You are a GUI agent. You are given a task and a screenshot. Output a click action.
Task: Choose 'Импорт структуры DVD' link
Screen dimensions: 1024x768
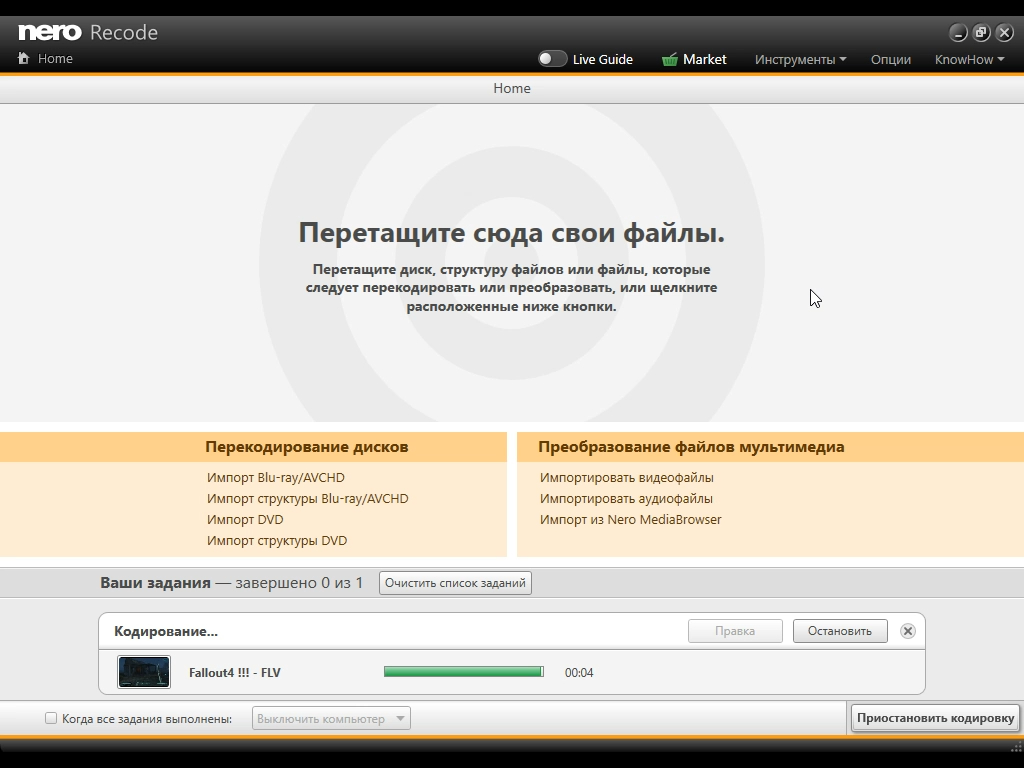coord(277,540)
